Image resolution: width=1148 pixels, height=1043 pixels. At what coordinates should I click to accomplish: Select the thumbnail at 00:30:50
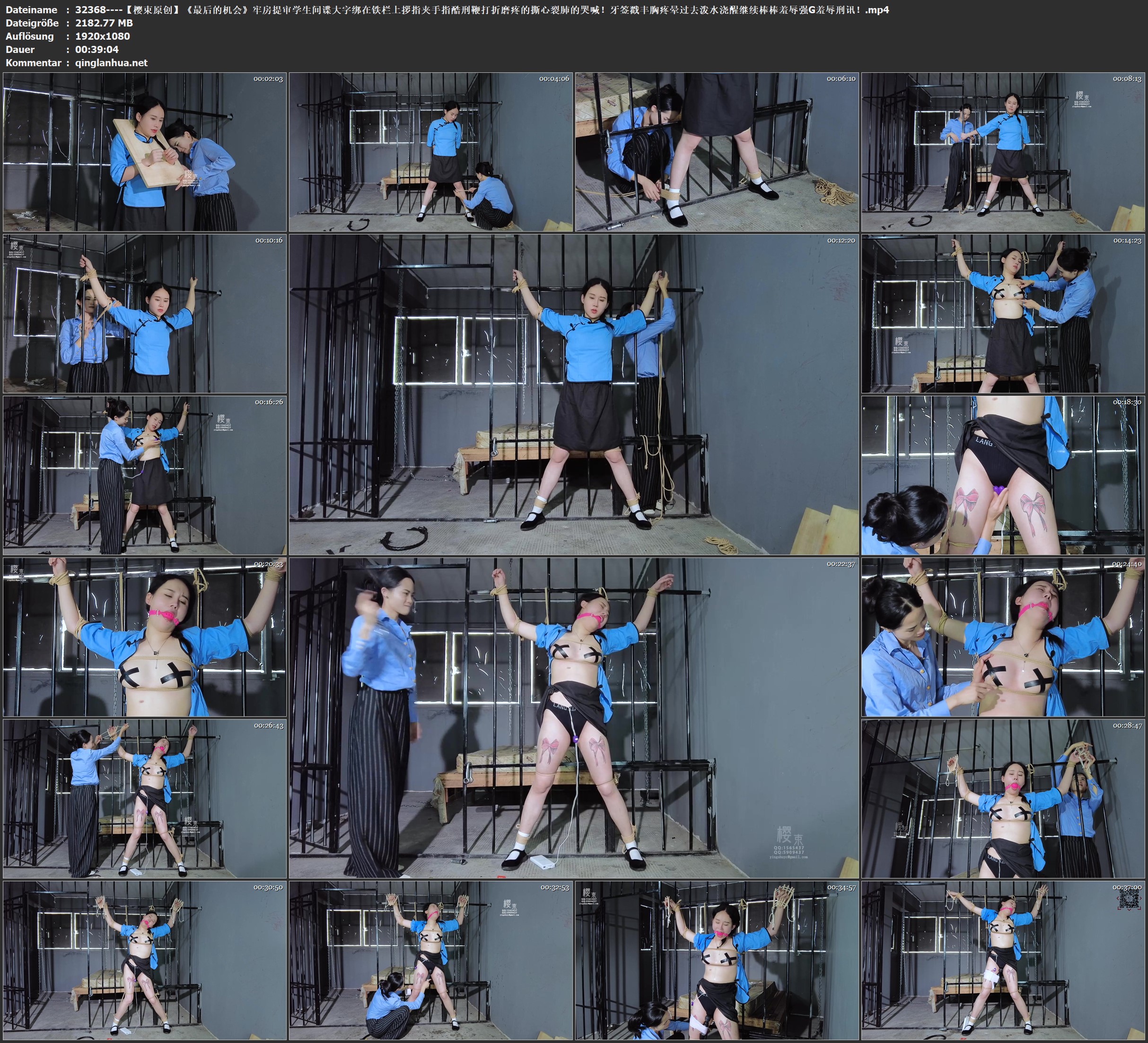(145, 960)
